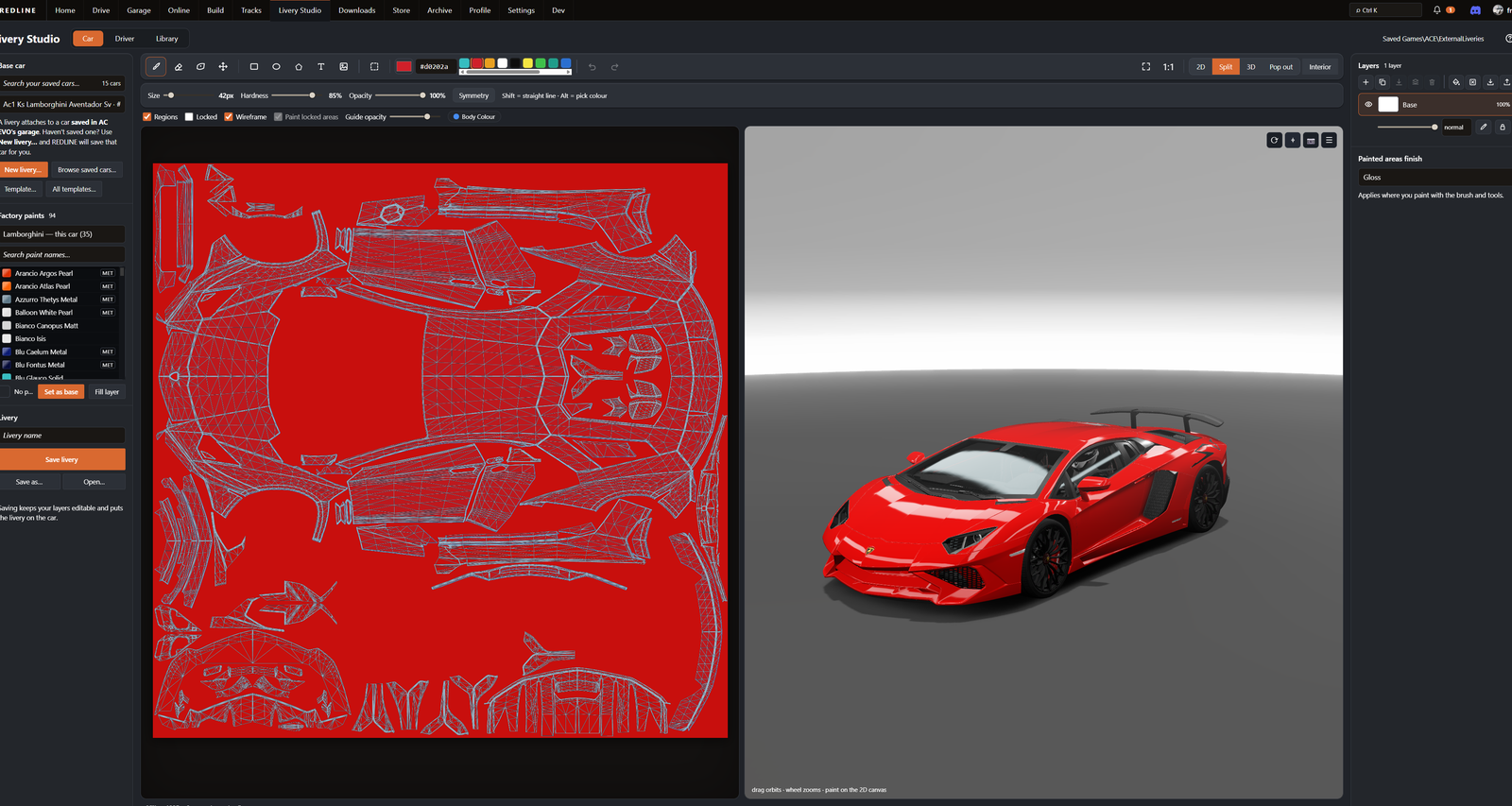Hide the Base layer with eye icon
The width and height of the screenshot is (1512, 806).
point(1368,105)
